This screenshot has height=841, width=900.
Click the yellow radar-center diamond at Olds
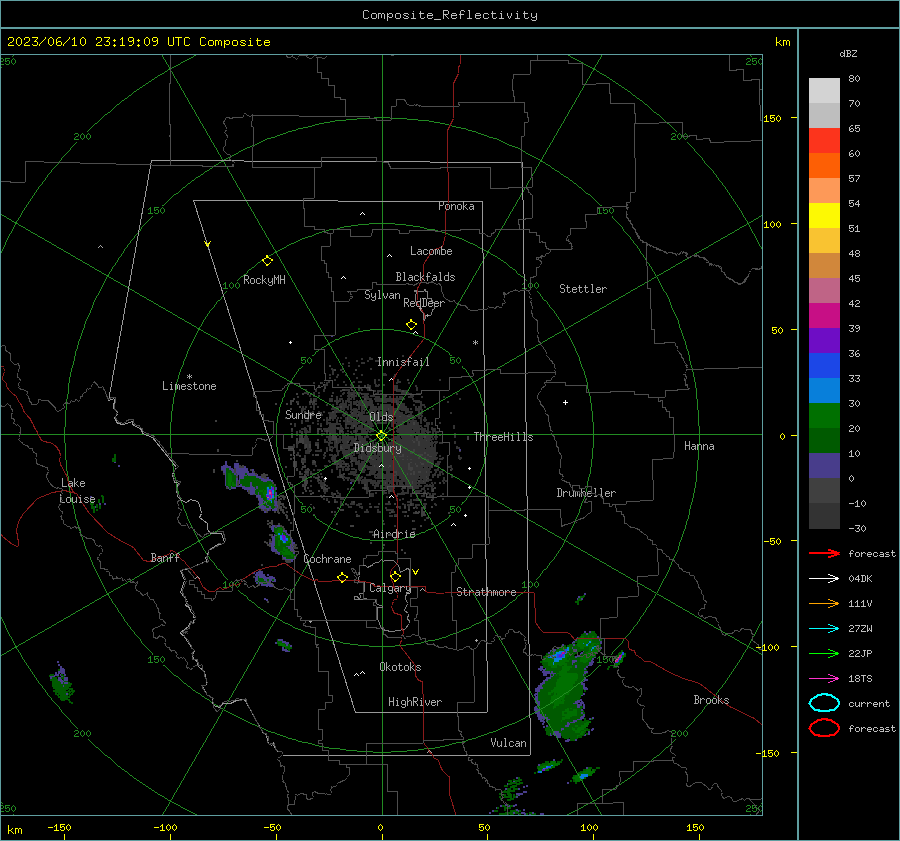point(381,436)
